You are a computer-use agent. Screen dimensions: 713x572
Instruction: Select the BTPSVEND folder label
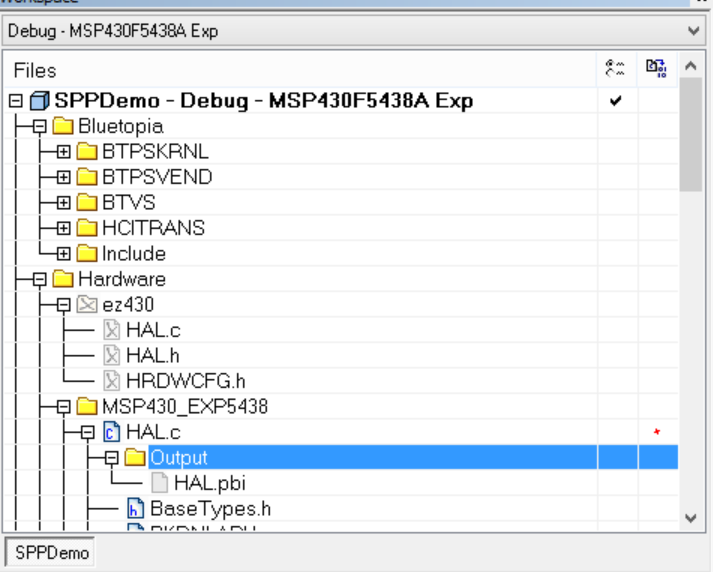click(x=157, y=177)
